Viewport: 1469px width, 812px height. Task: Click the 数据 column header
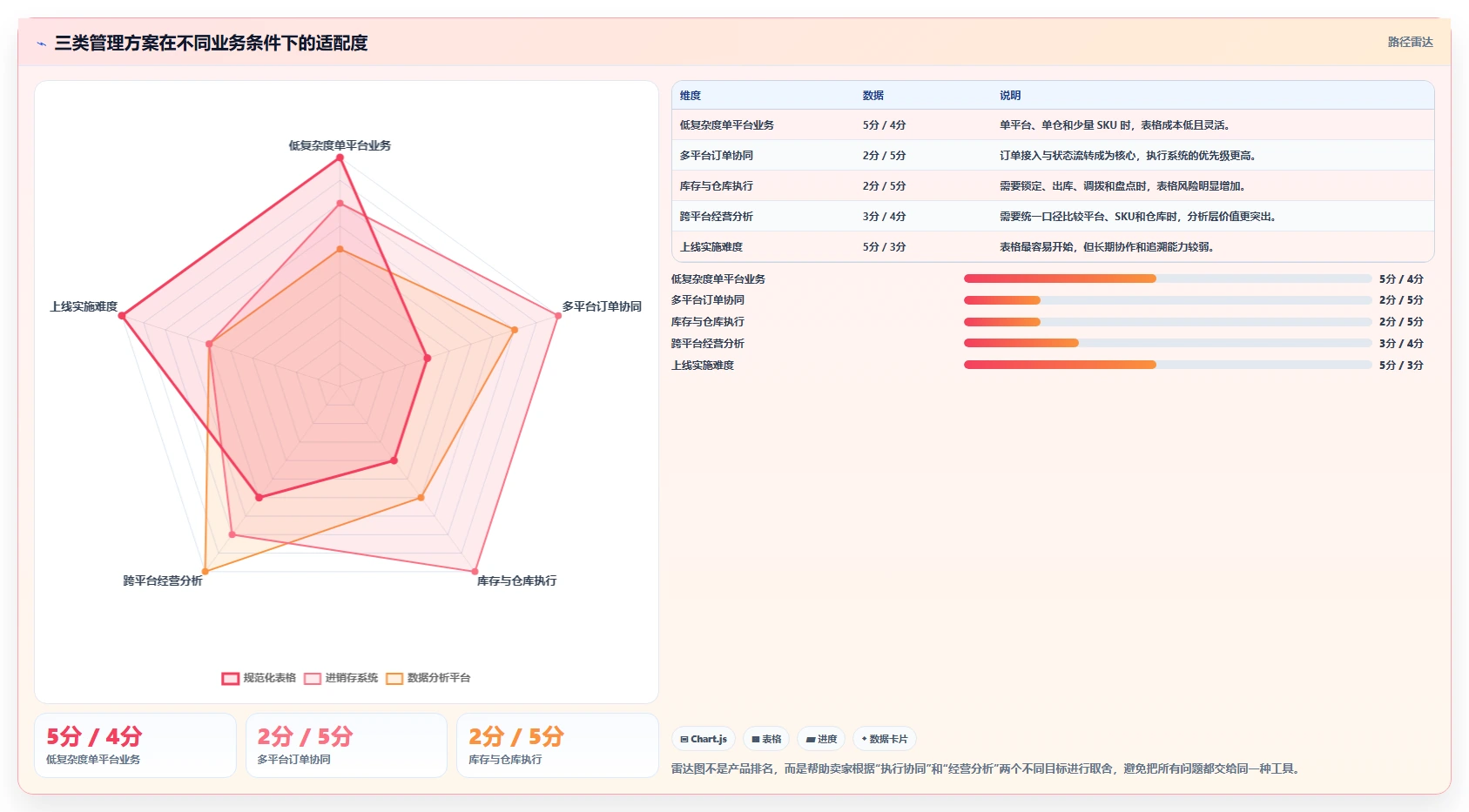(873, 96)
